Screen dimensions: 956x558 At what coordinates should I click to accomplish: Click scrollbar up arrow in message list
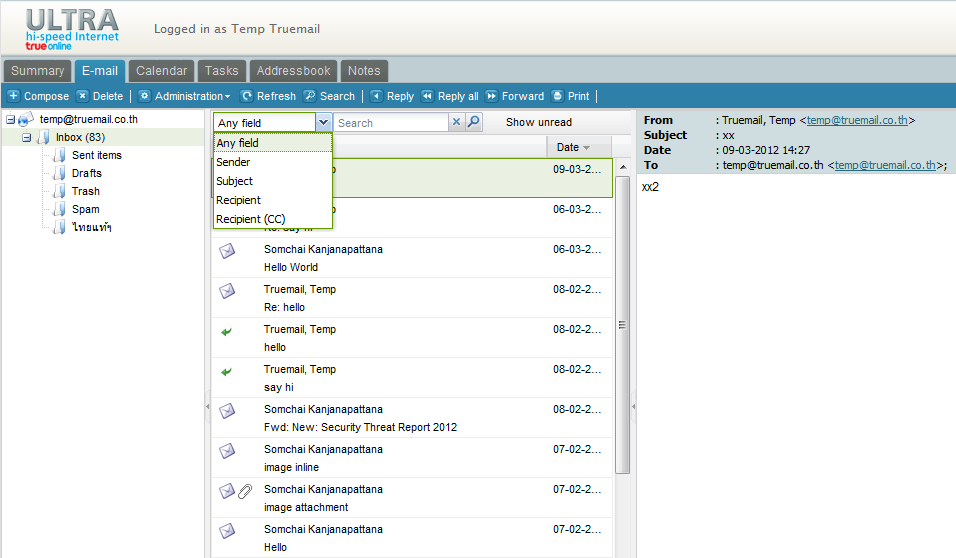[x=622, y=167]
